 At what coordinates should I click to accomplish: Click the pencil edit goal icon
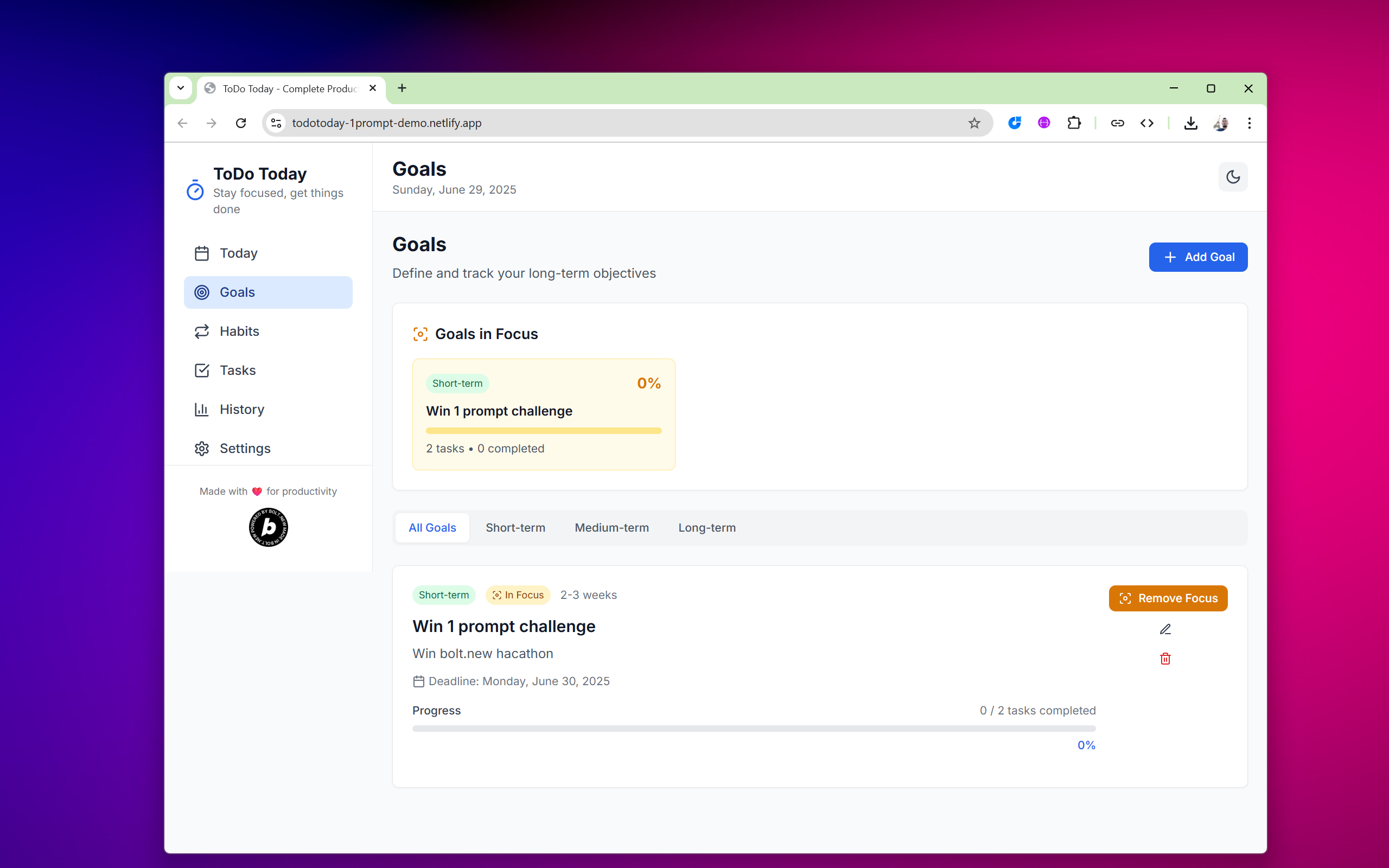[x=1164, y=629]
